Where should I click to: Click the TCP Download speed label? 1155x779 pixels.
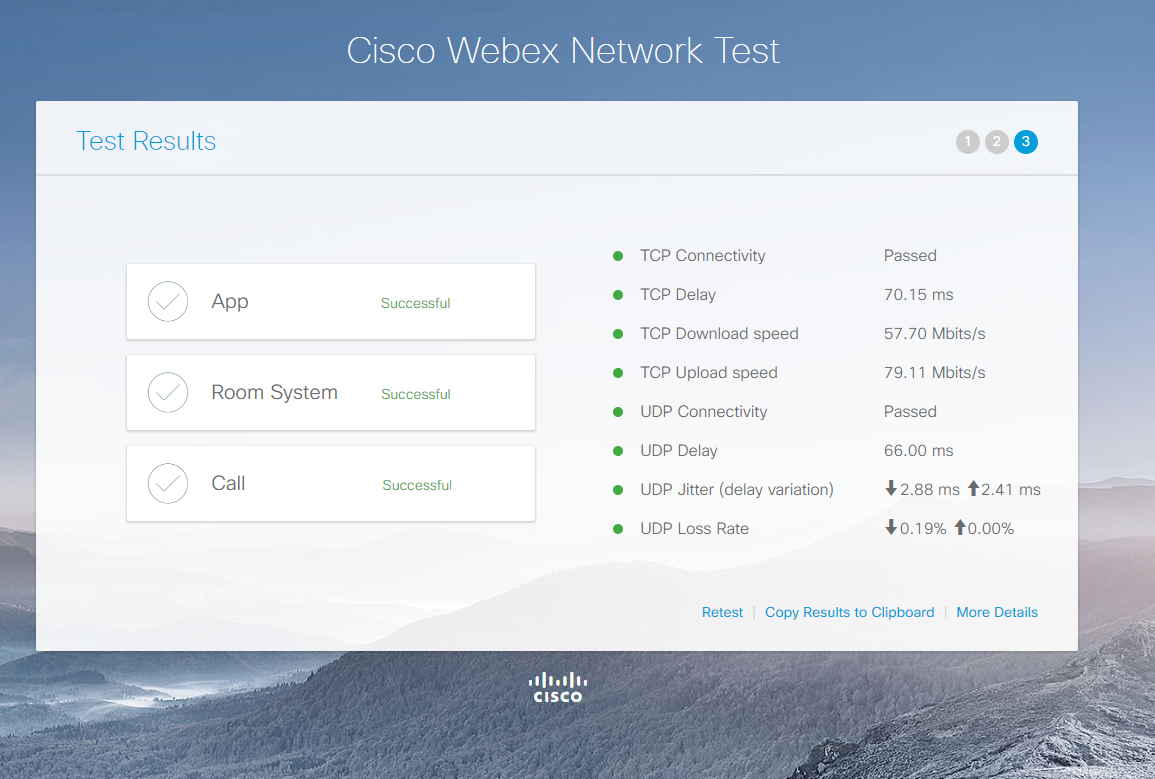coord(719,334)
